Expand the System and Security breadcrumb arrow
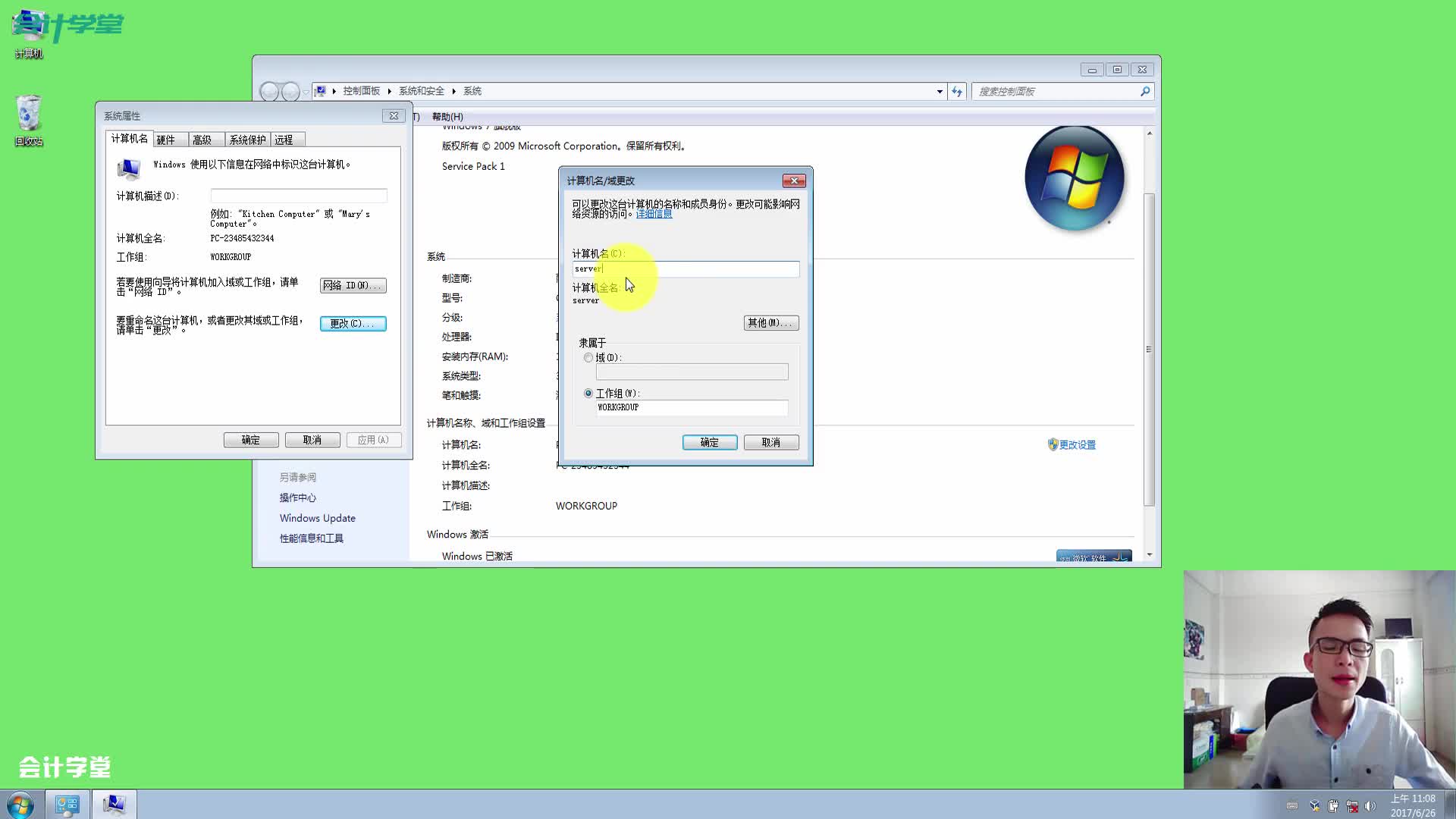This screenshot has height=819, width=1456. (x=453, y=91)
